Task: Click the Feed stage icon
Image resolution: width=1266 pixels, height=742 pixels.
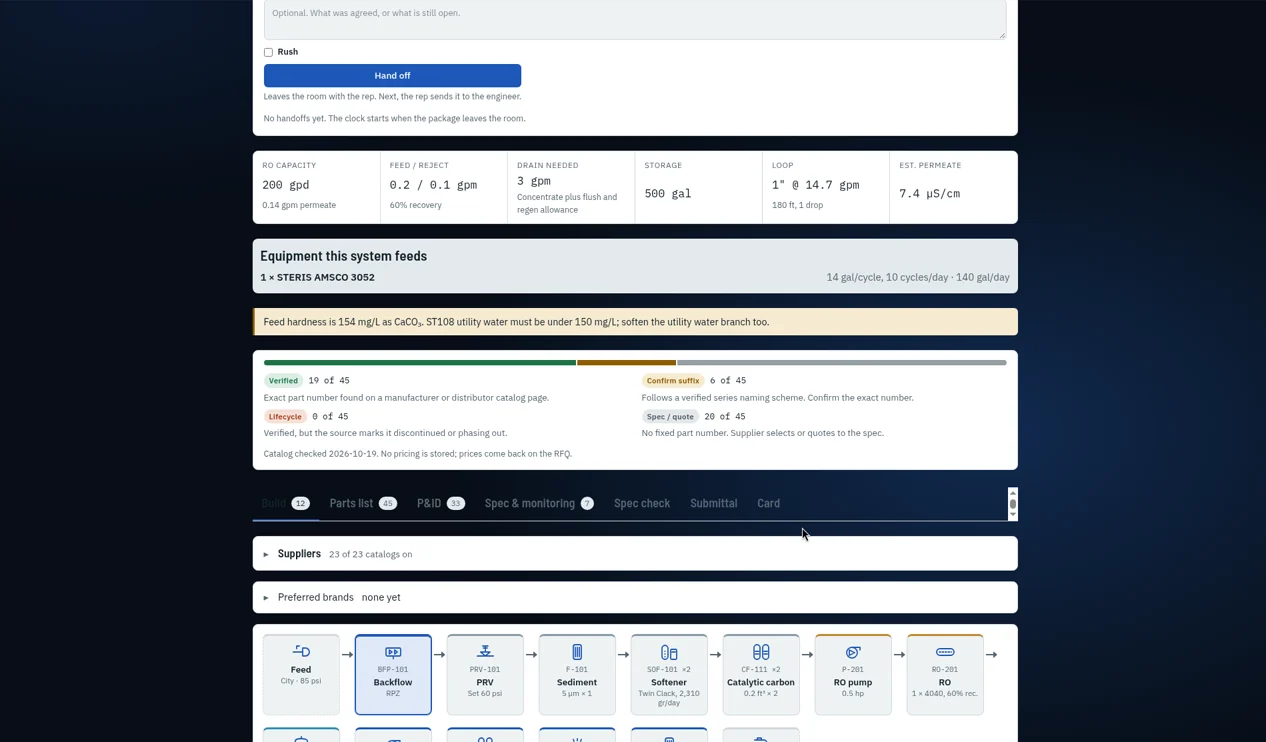Action: coord(301,652)
